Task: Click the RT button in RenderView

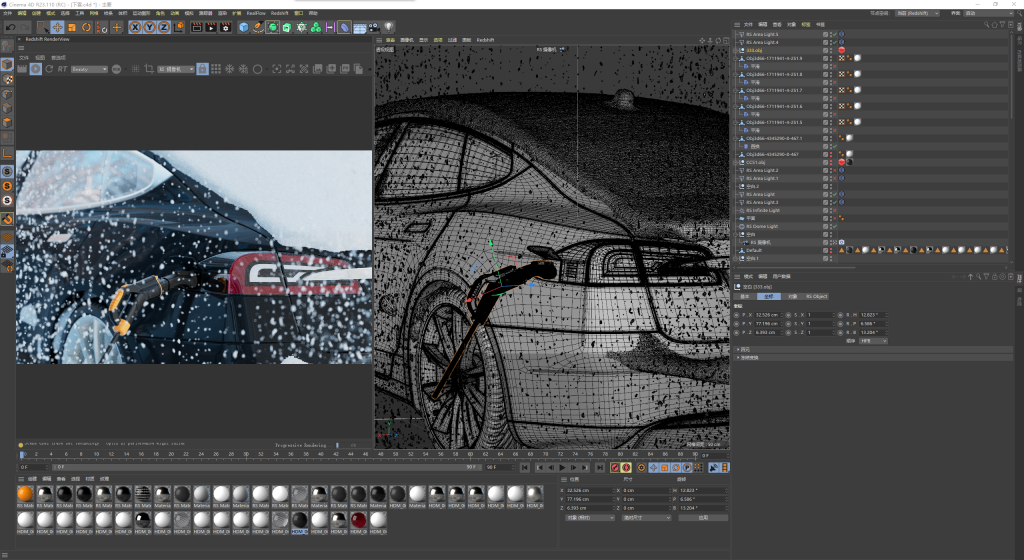Action: tap(63, 69)
